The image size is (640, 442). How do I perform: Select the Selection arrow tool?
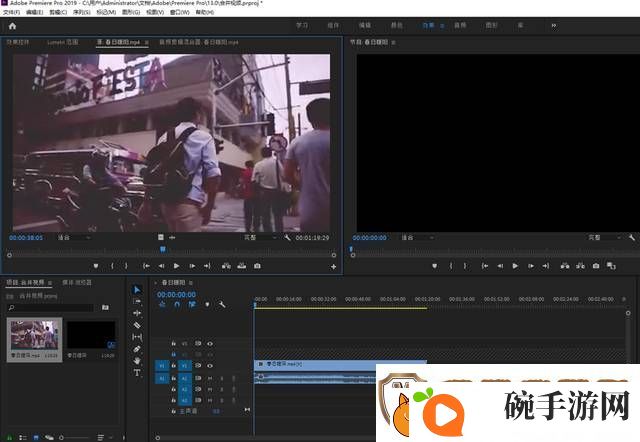pyautogui.click(x=137, y=289)
